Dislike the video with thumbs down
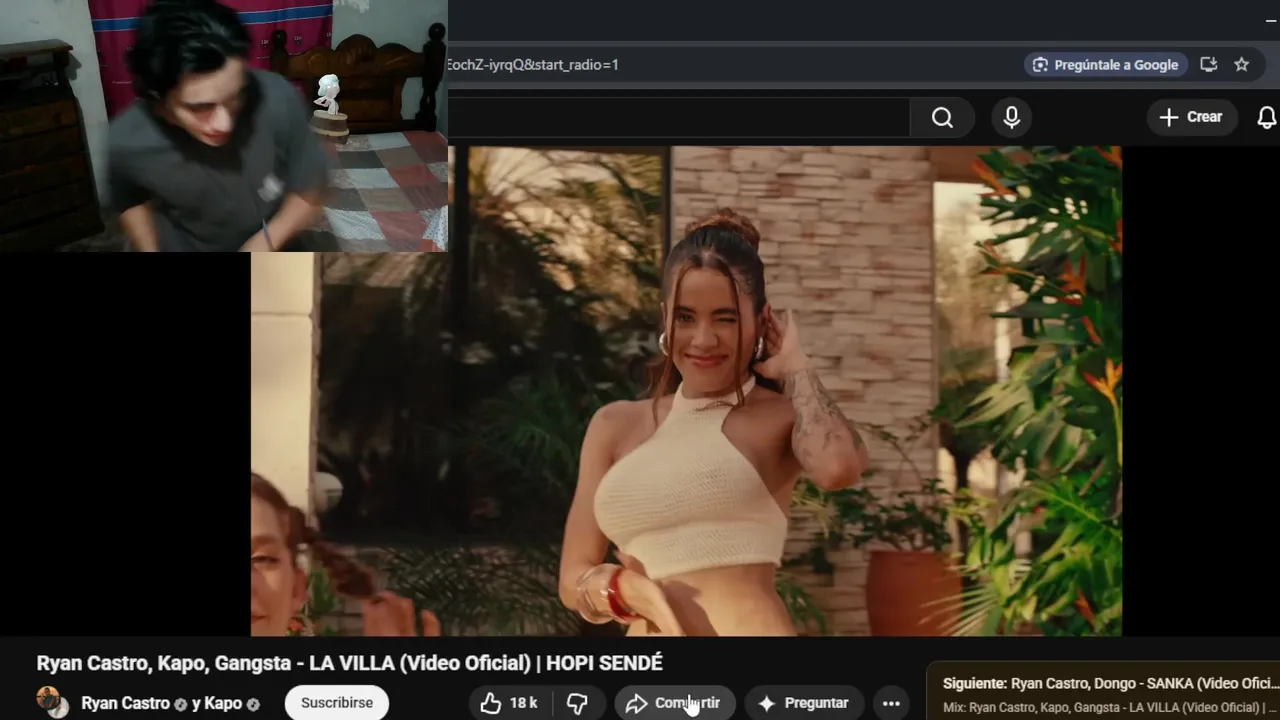 [x=578, y=703]
